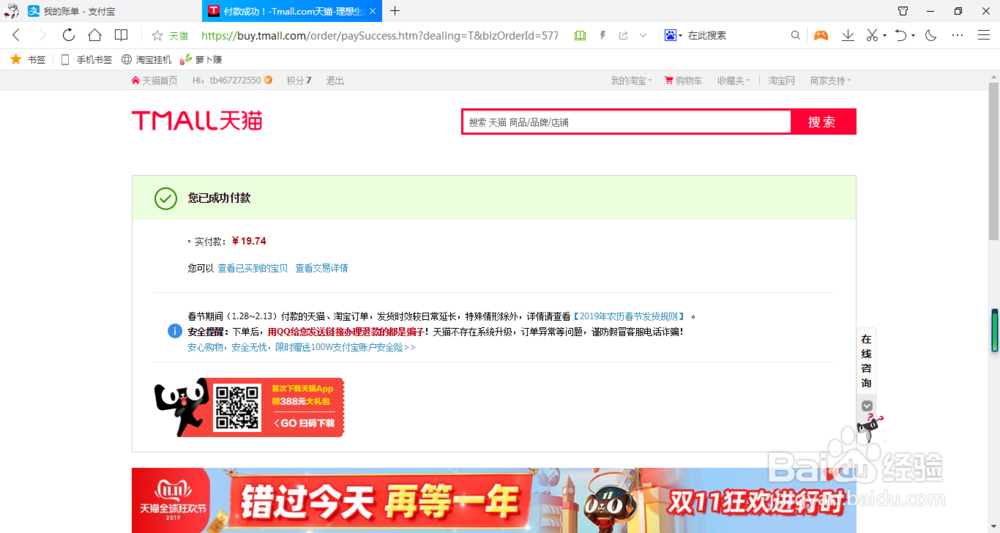The image size is (1000, 533).
Task: Click the green success checkmark icon
Action: pos(166,198)
